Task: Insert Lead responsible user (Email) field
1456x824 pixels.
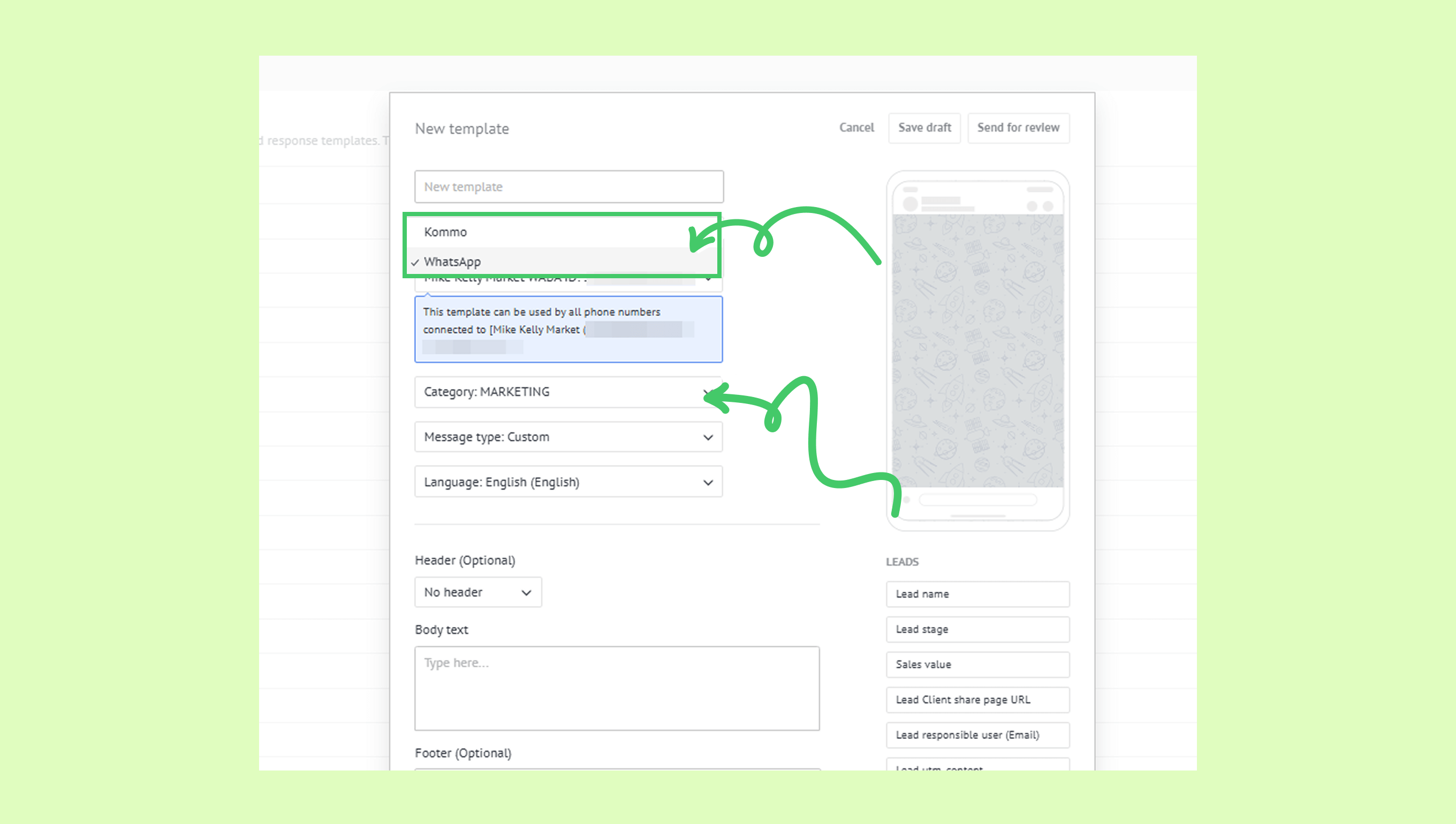Action: [x=977, y=735]
